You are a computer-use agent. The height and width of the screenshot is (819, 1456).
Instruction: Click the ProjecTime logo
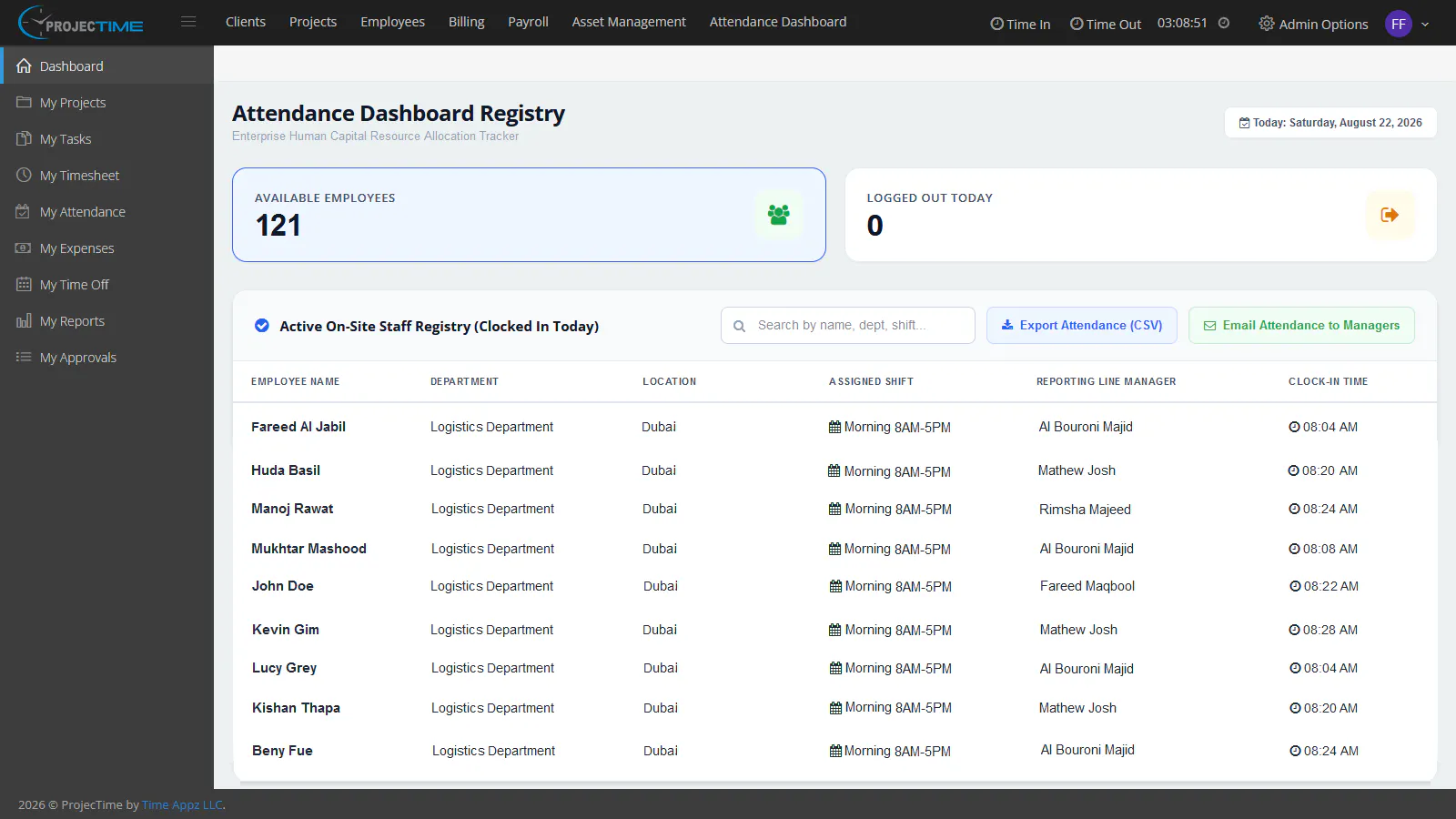pyautogui.click(x=81, y=23)
